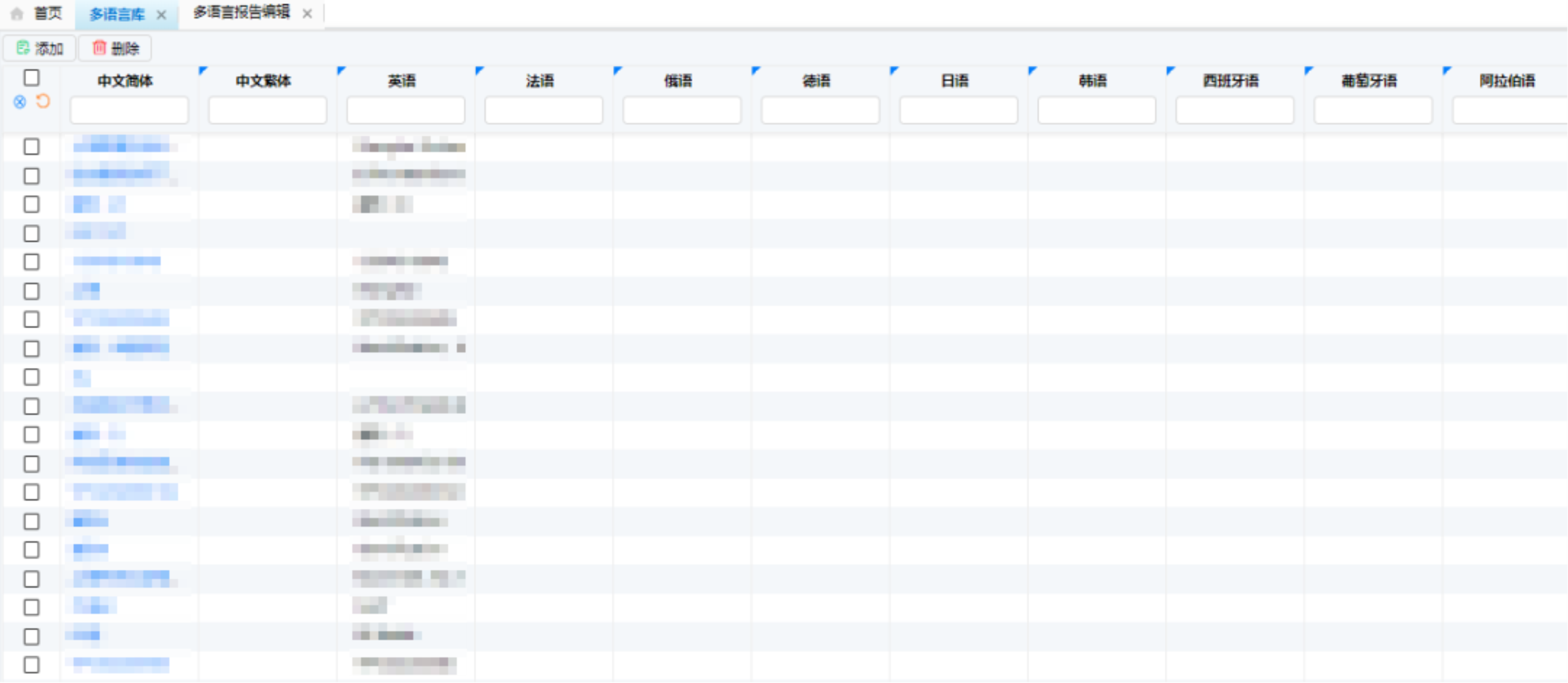1568x683 pixels.
Task: Click the 西班牙语 column header
Action: point(1231,81)
